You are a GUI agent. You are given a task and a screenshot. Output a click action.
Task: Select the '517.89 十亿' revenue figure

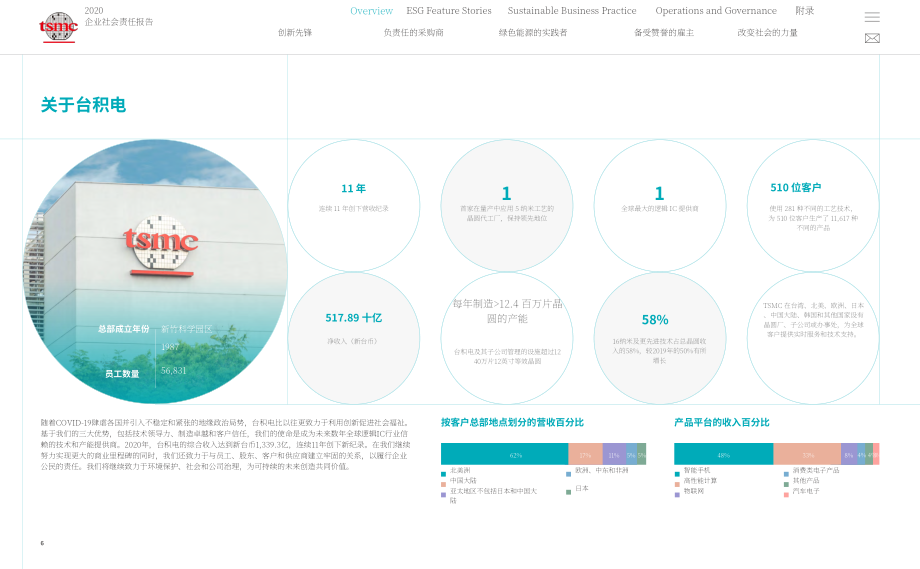[354, 318]
